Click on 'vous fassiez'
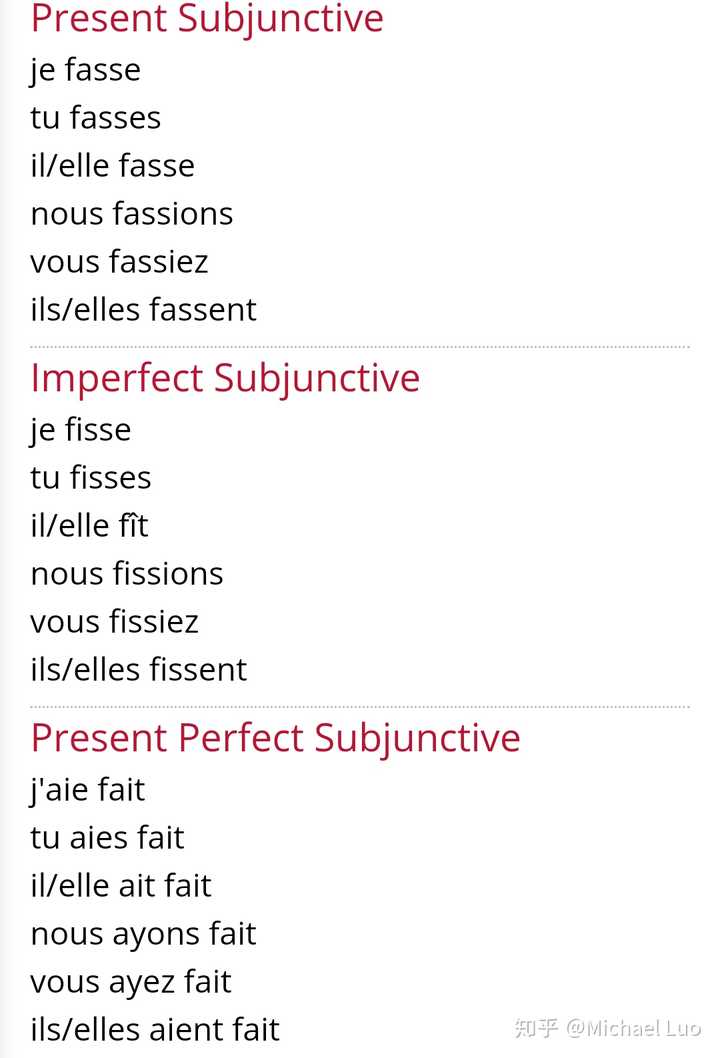Screen dimensions: 720x1058 click(x=119, y=262)
